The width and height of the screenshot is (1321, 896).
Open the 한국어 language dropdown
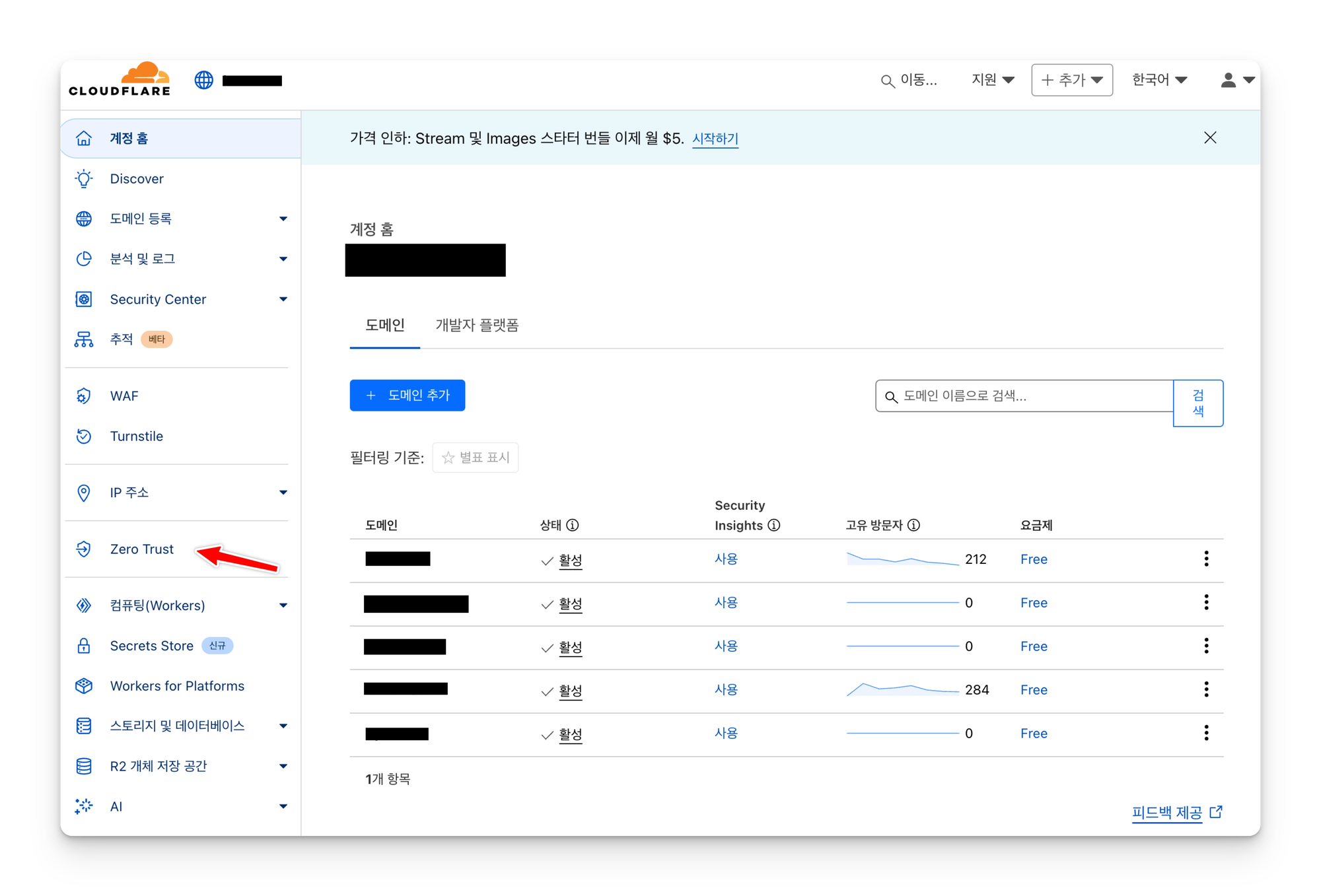1159,80
